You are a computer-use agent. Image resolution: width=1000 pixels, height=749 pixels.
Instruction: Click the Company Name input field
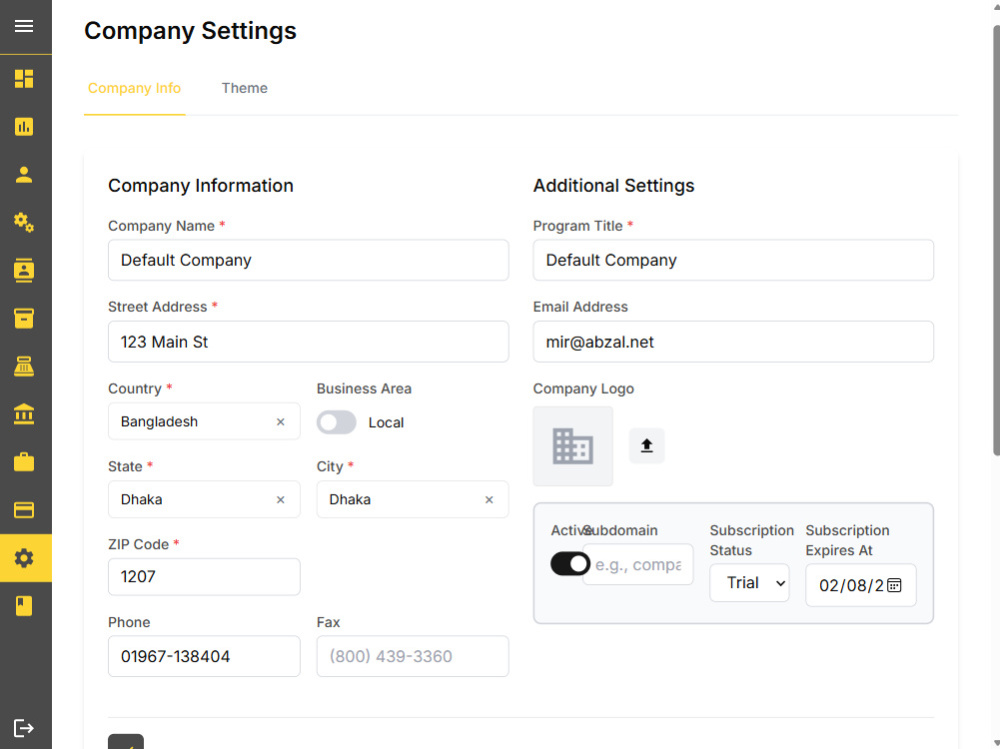309,260
